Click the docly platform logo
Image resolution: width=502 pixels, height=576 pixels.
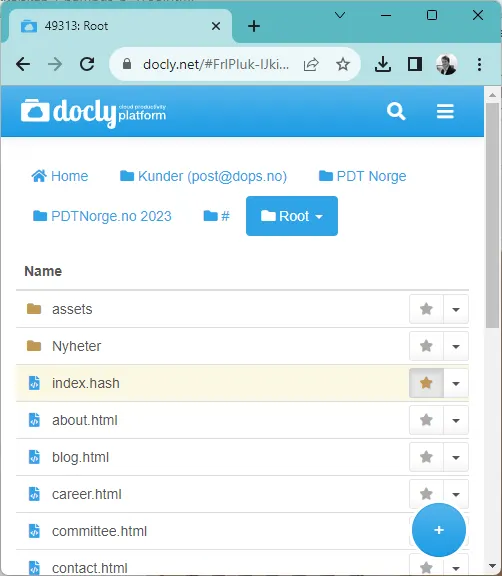pyautogui.click(x=93, y=112)
